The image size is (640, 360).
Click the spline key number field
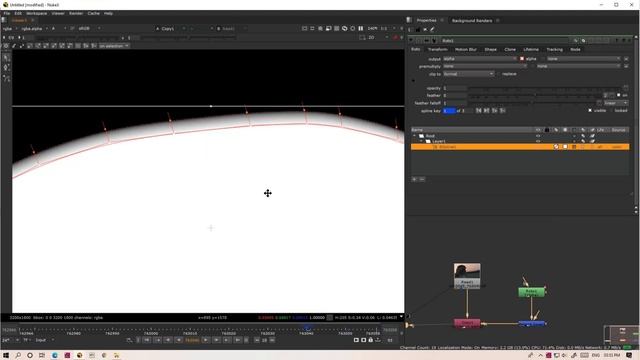point(449,111)
